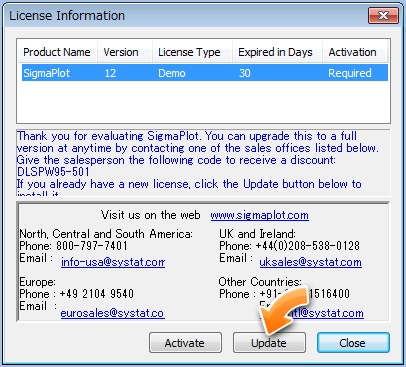Click the 'UK and Ireland:' heading
This screenshot has width=406, height=367.
pos(257,234)
